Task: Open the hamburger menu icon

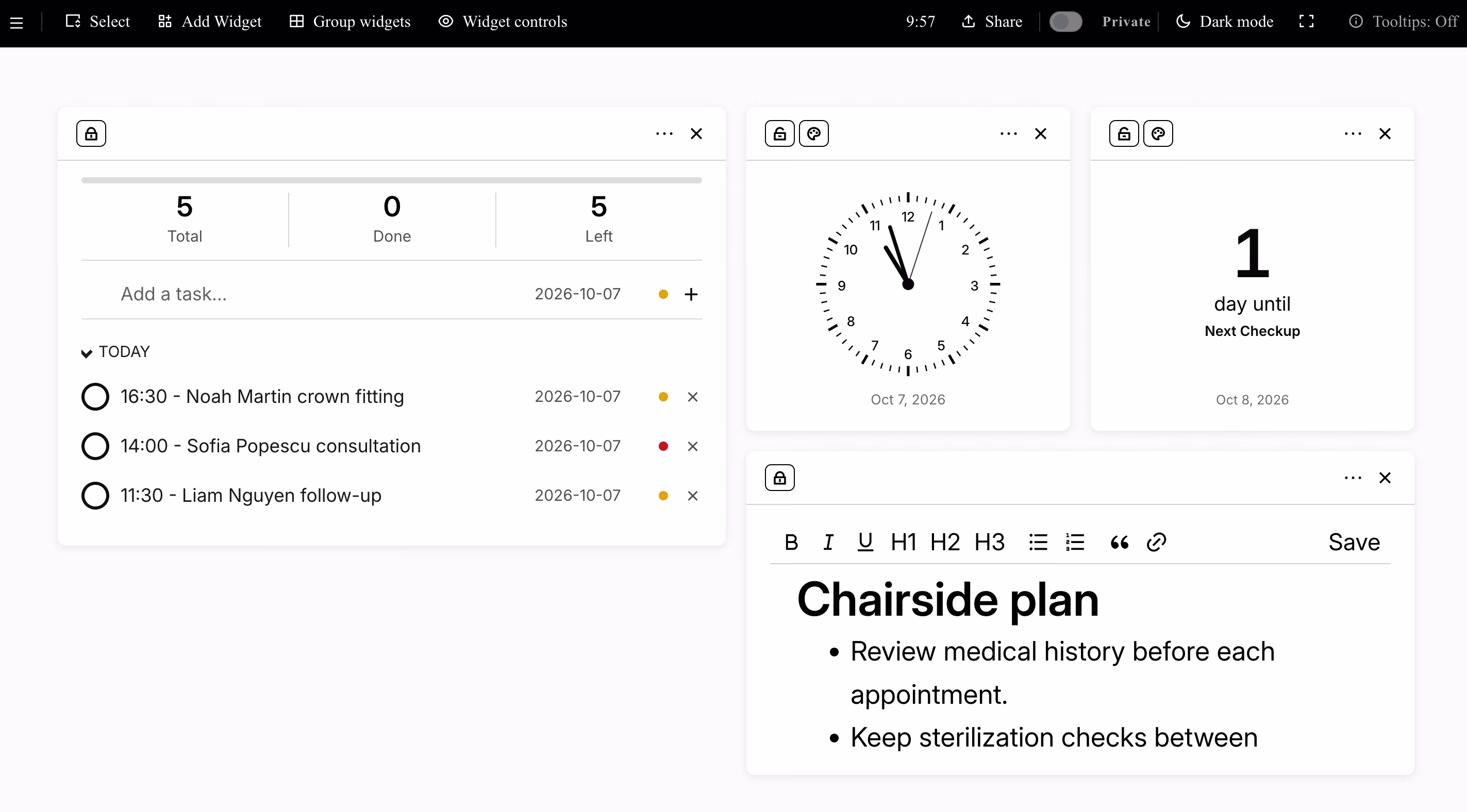Action: tap(16, 22)
